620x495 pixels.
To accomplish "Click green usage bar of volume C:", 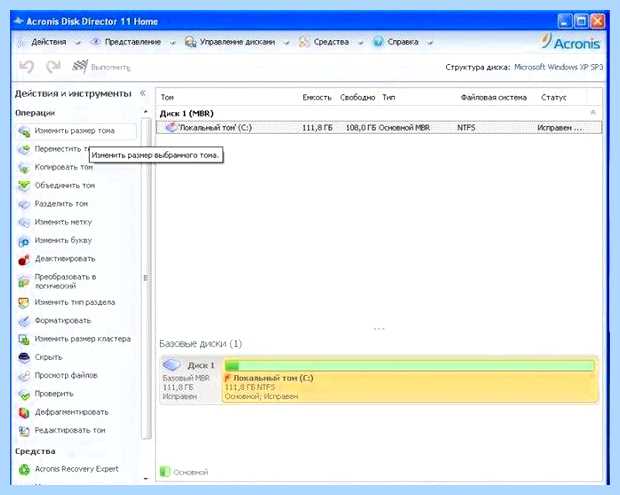I will click(409, 365).
